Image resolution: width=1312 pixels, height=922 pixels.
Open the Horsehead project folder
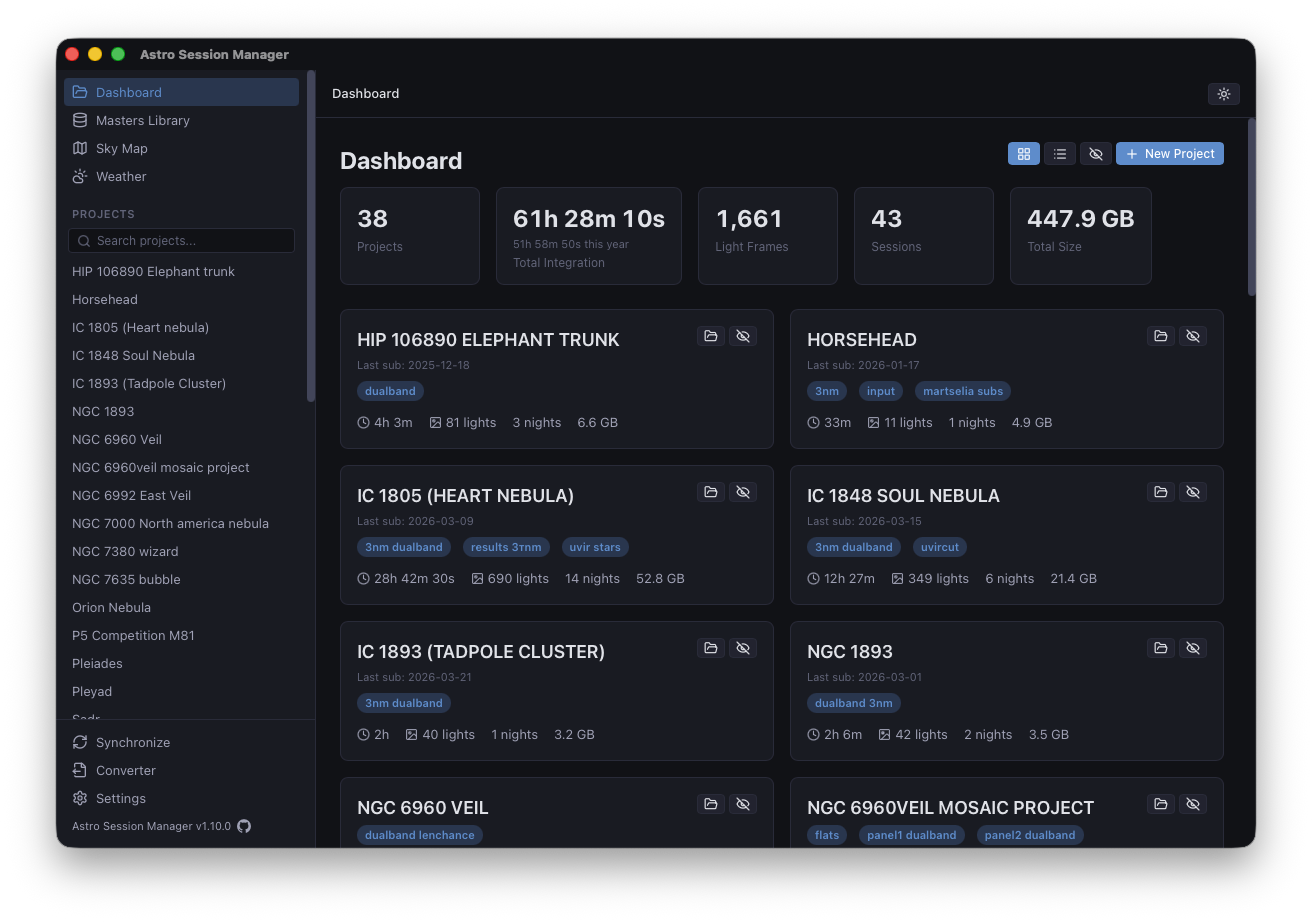(1160, 335)
